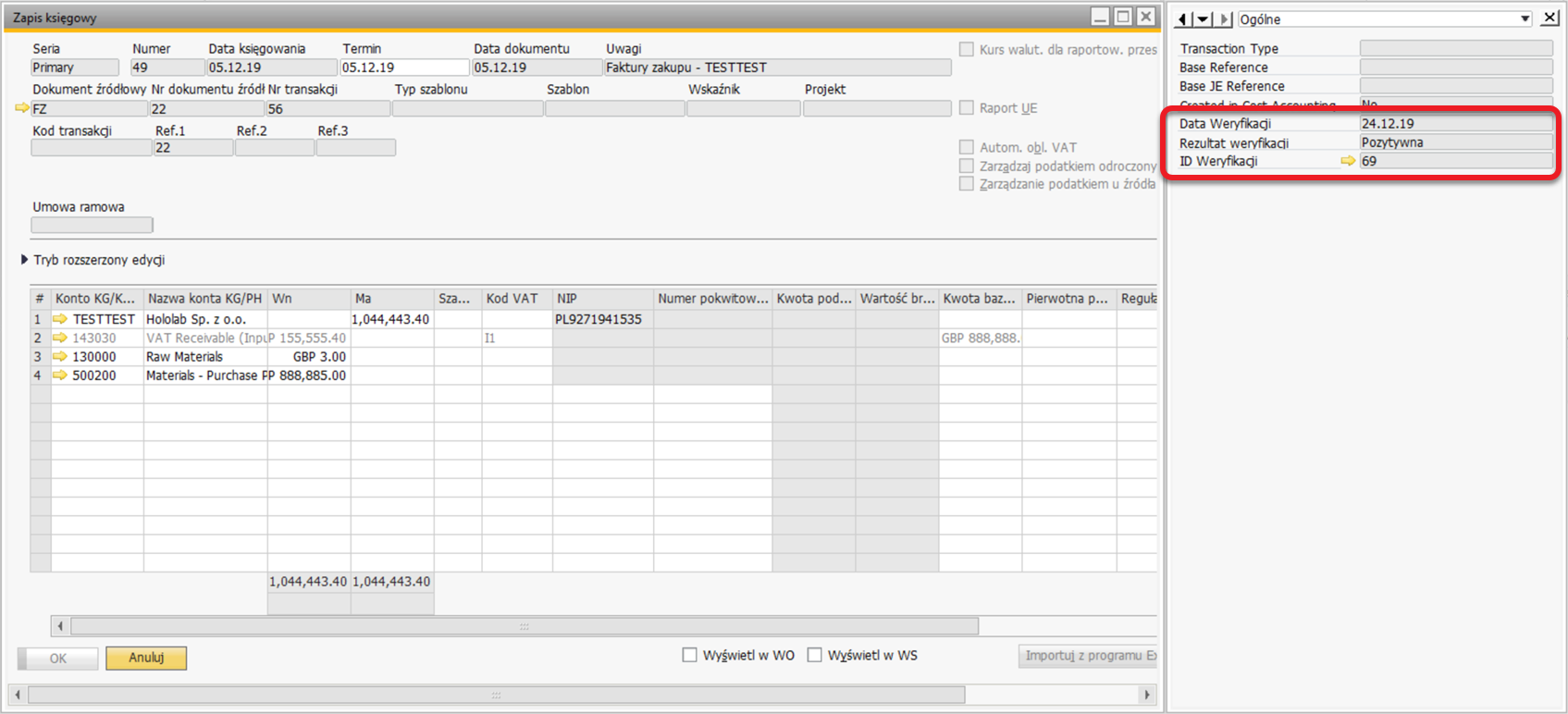Click next arrow in side panel header
The image size is (1568, 714).
1223,19
